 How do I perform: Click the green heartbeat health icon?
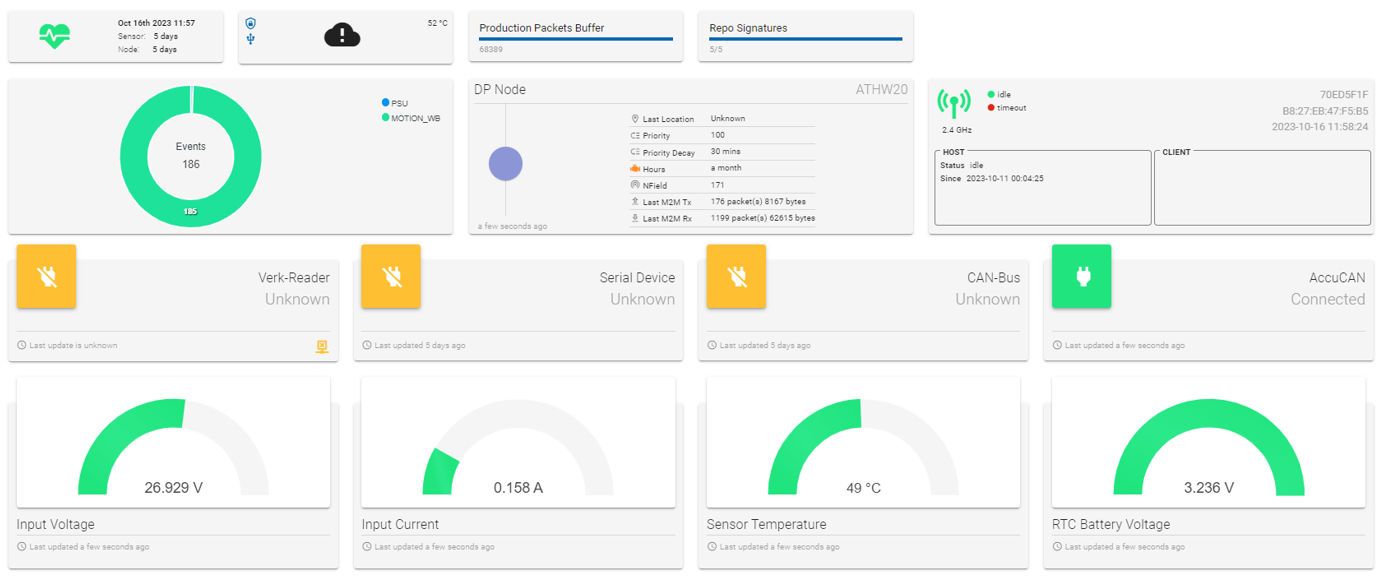[x=54, y=36]
